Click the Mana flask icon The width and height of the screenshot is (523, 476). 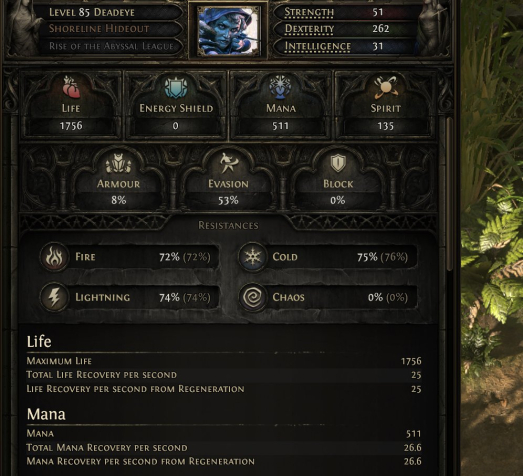click(280, 87)
